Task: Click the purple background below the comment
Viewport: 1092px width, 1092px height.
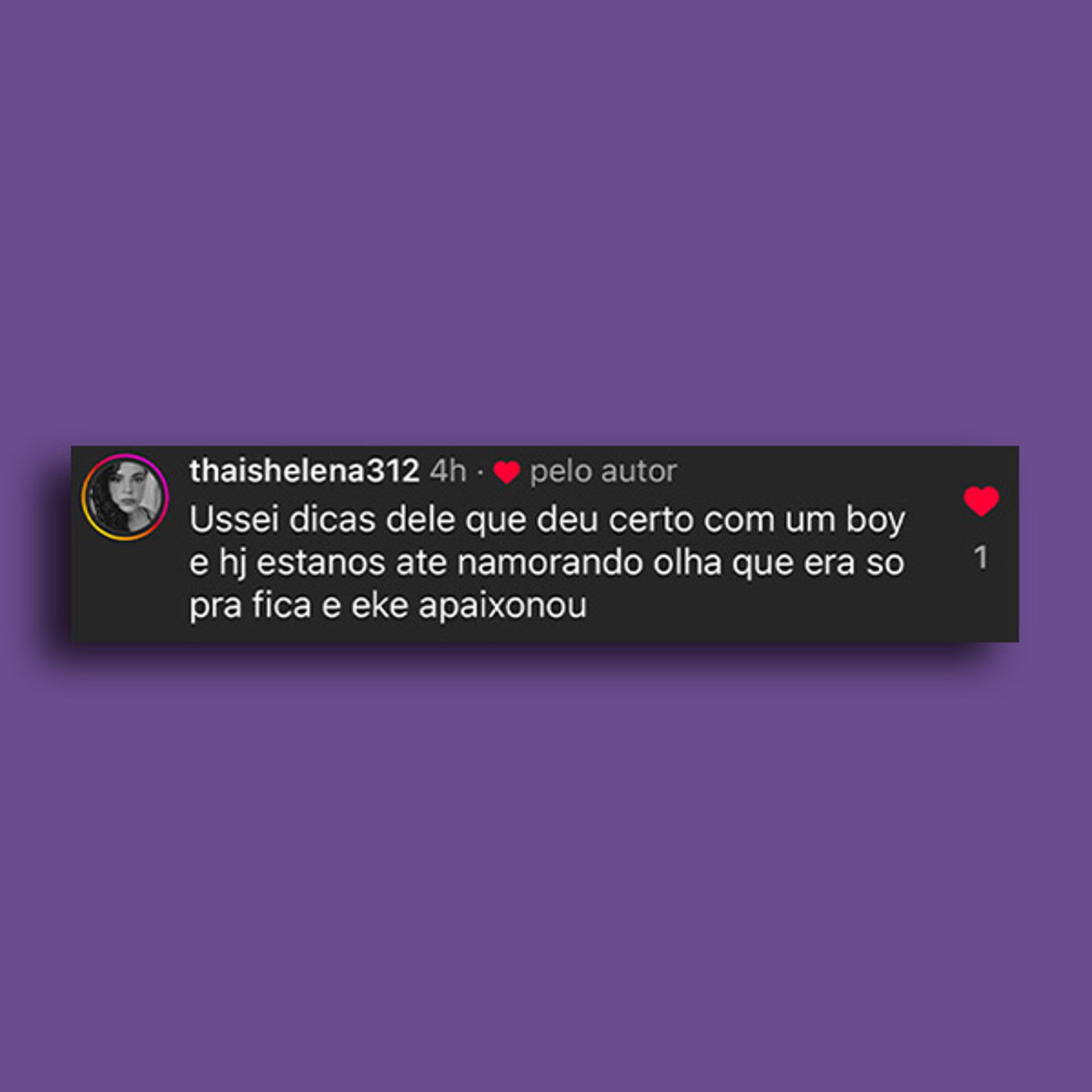Action: point(546,864)
